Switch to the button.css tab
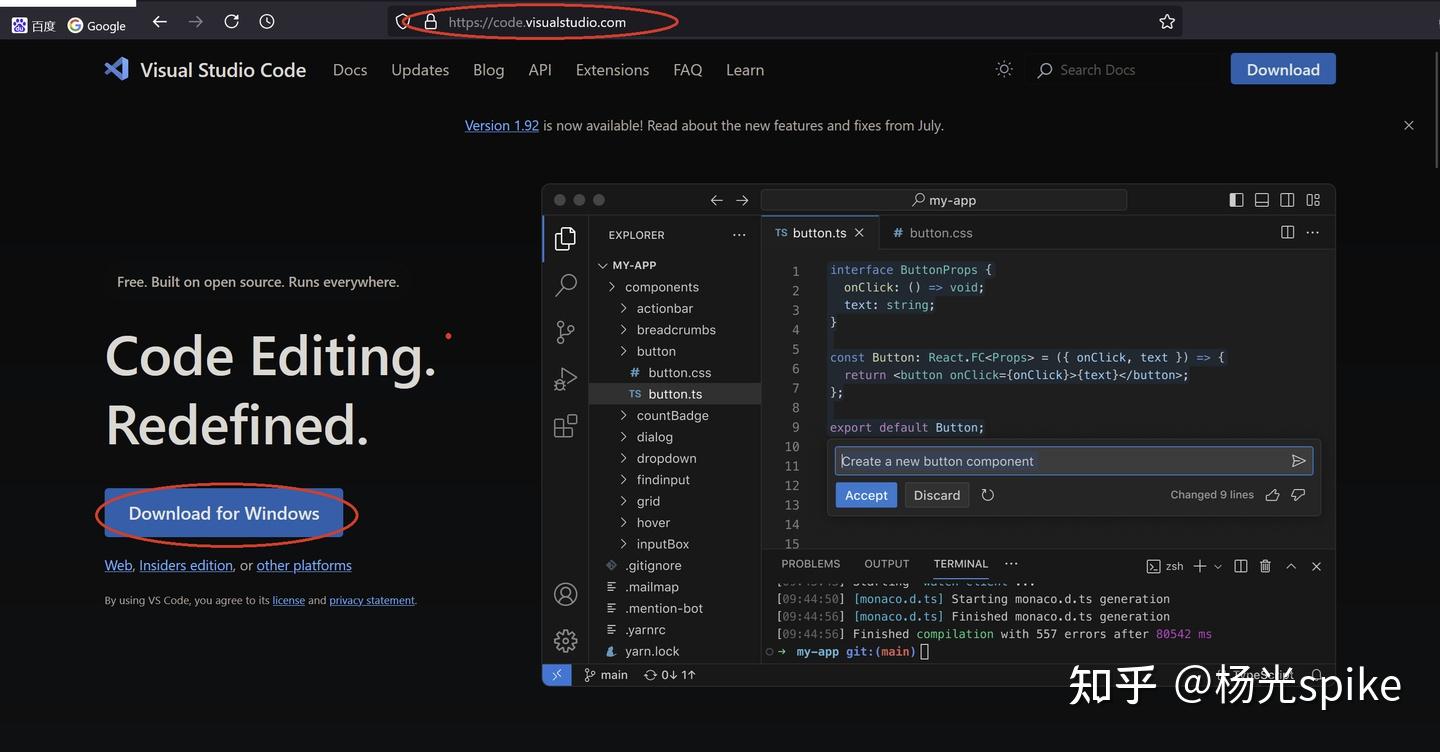 pos(932,232)
